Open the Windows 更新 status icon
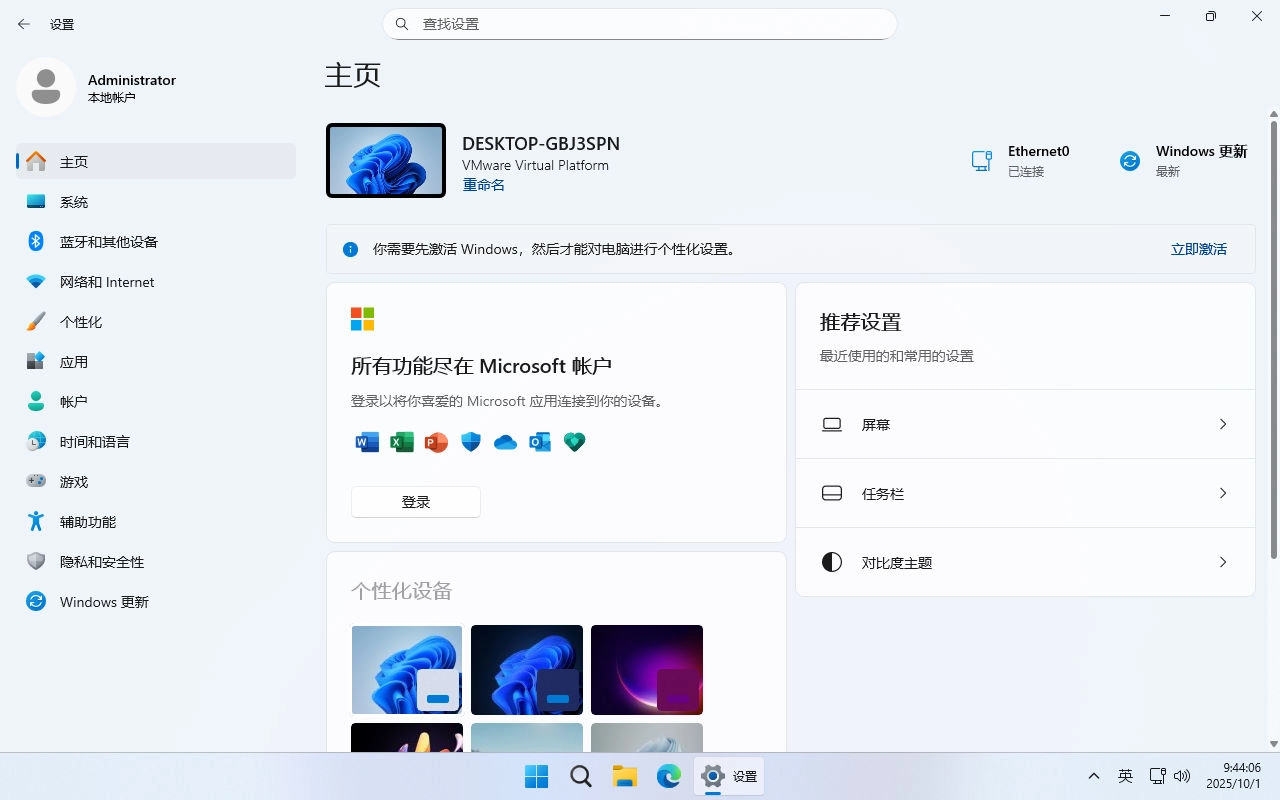Viewport: 1280px width, 800px height. tap(1130, 160)
